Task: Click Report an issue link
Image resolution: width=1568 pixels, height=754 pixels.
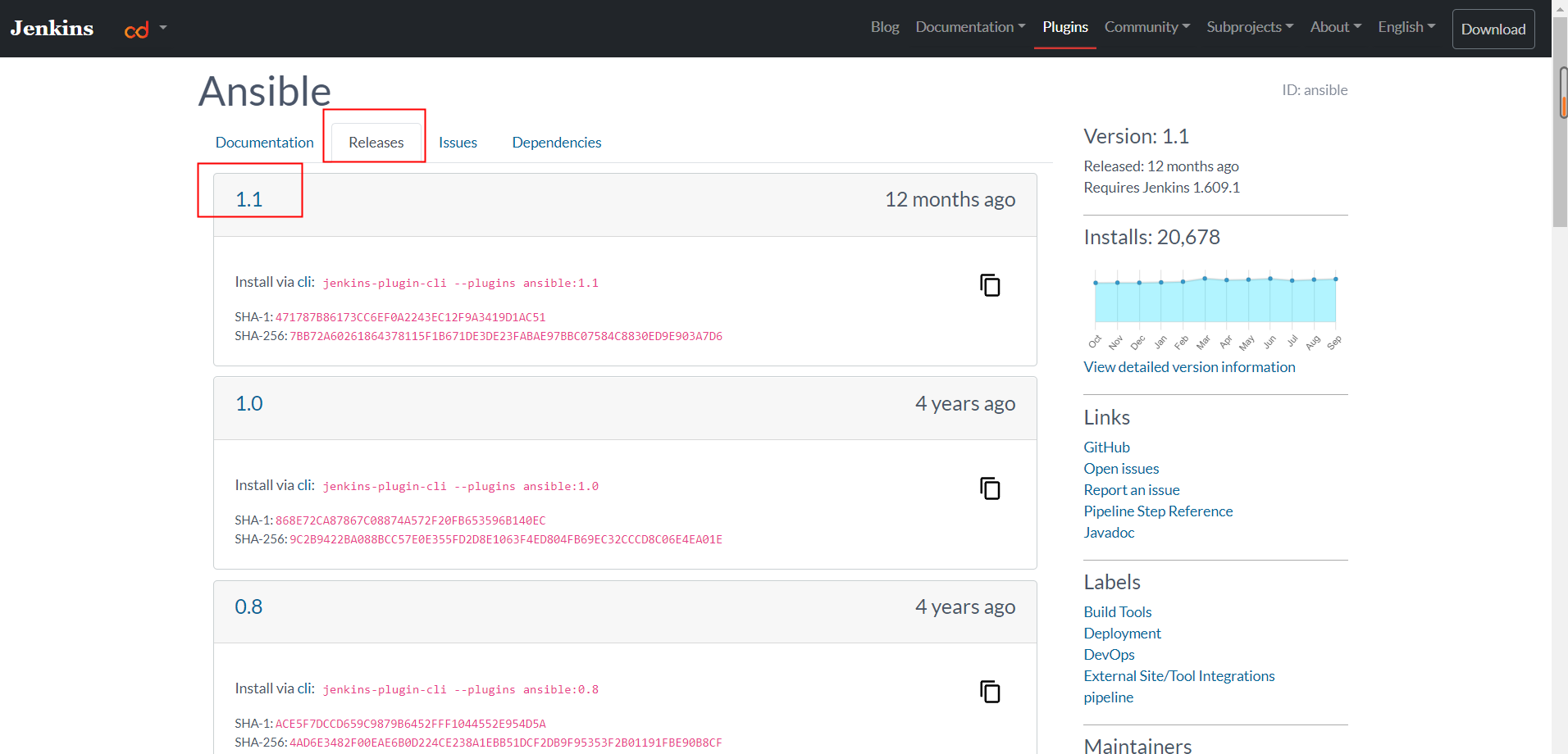Action: tap(1132, 490)
